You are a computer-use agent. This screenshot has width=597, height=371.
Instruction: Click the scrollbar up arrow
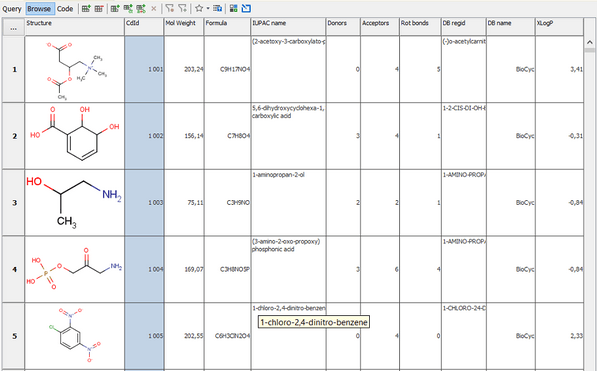click(x=590, y=42)
